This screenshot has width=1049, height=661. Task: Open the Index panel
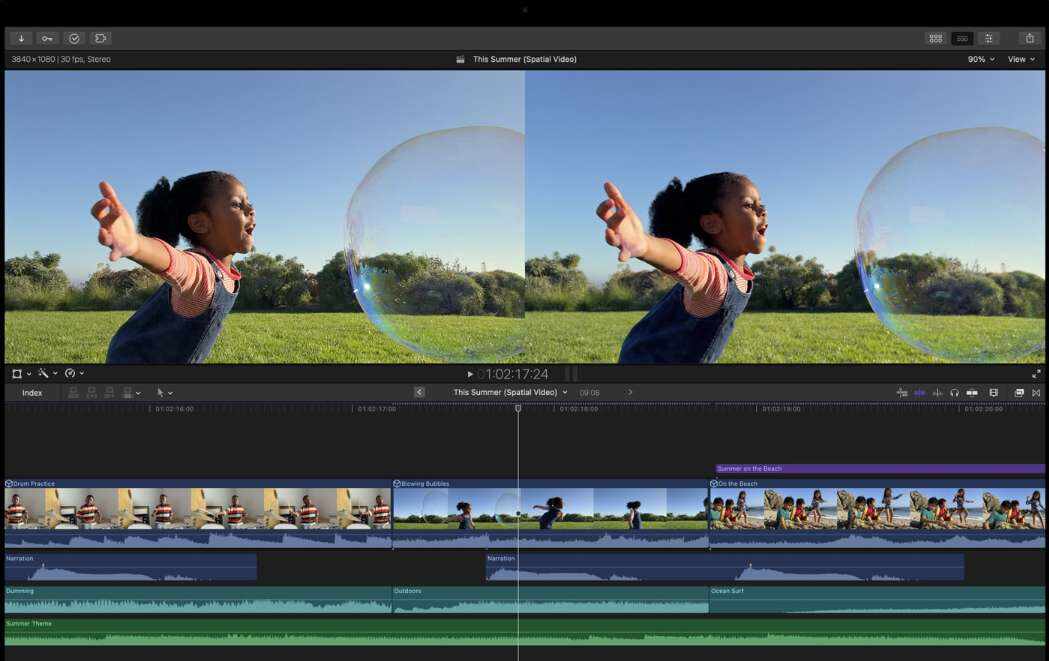tap(32, 393)
